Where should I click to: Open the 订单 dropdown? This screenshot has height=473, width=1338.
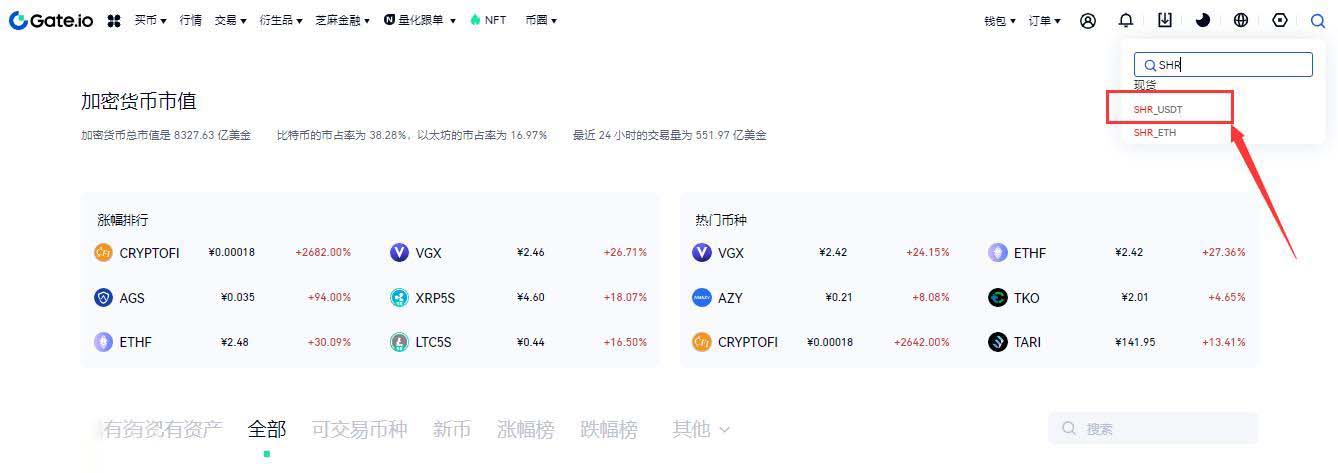coord(1044,20)
